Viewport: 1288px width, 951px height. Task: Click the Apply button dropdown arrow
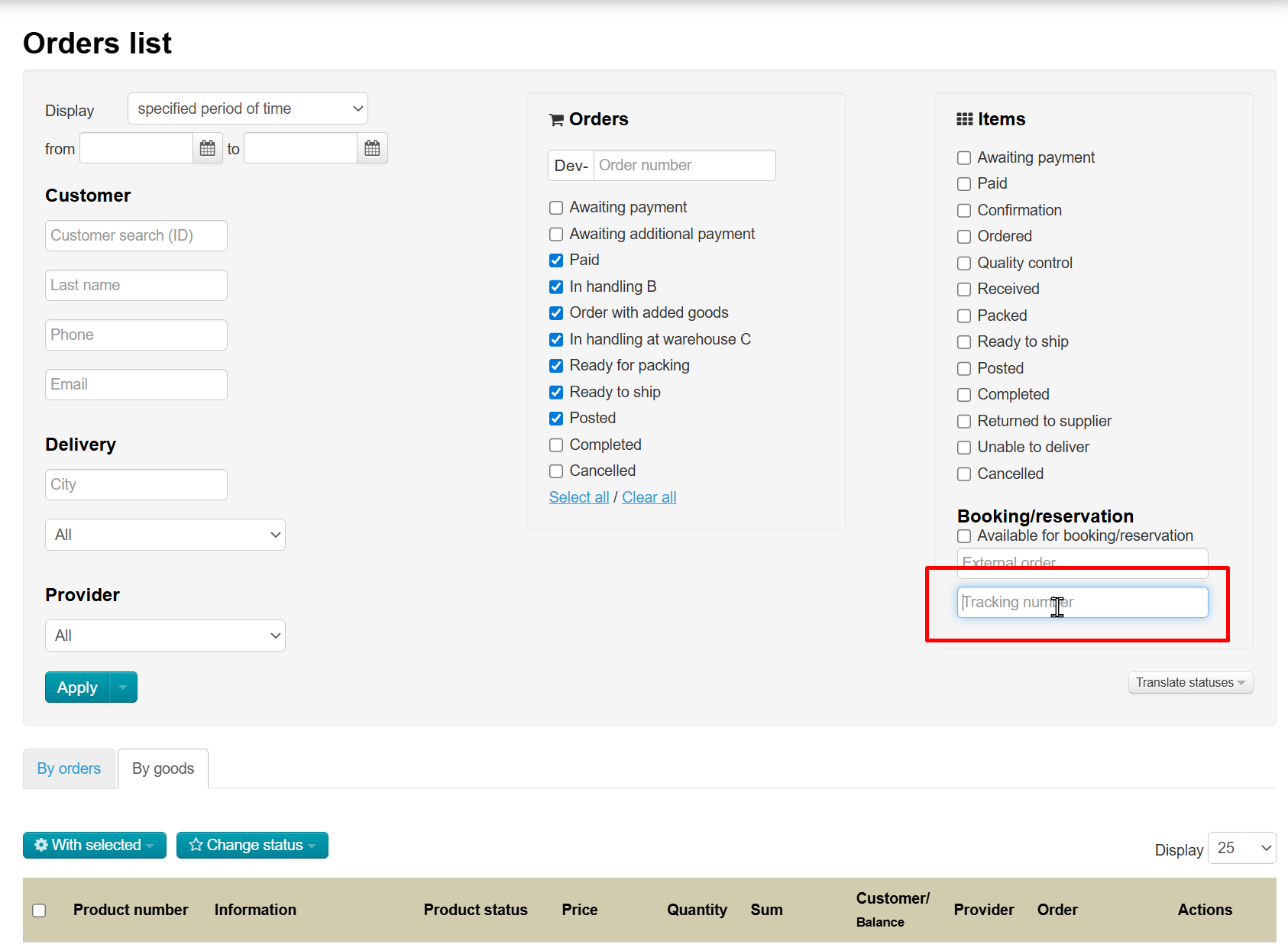(123, 687)
